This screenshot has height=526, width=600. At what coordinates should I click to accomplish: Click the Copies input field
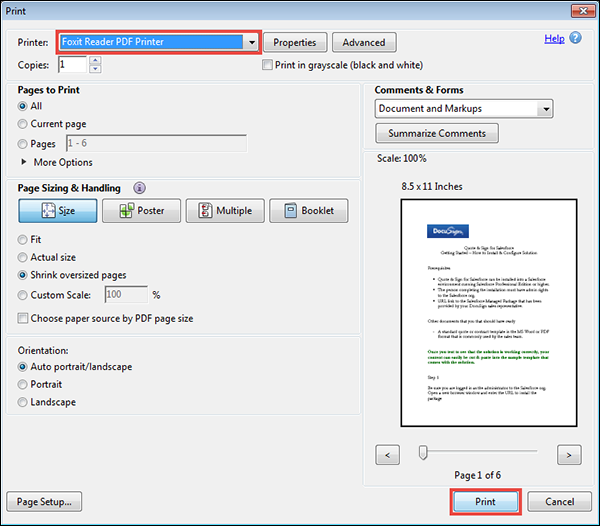click(x=73, y=65)
